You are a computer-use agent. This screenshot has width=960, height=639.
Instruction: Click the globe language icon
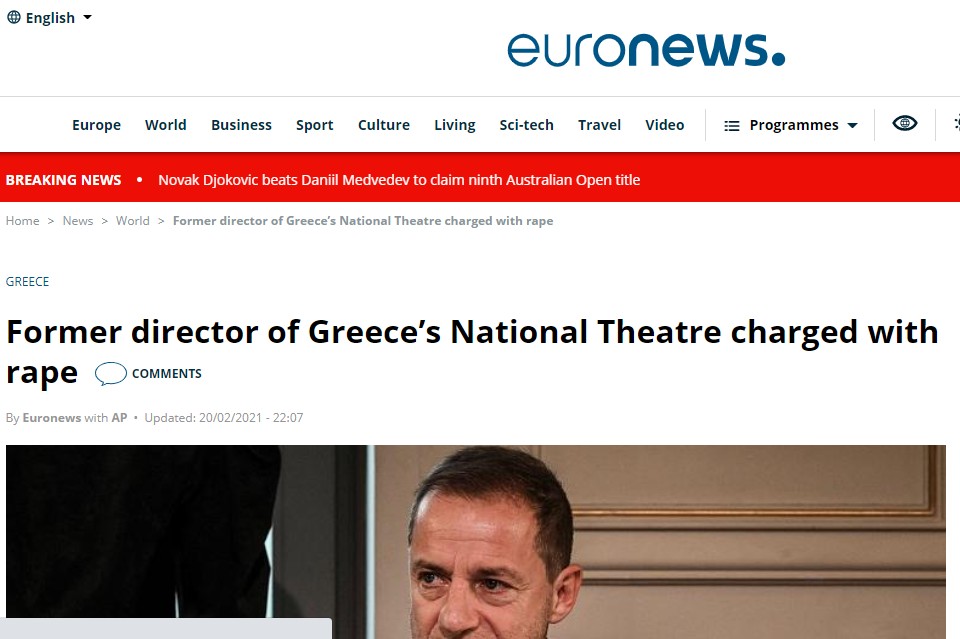(x=14, y=18)
